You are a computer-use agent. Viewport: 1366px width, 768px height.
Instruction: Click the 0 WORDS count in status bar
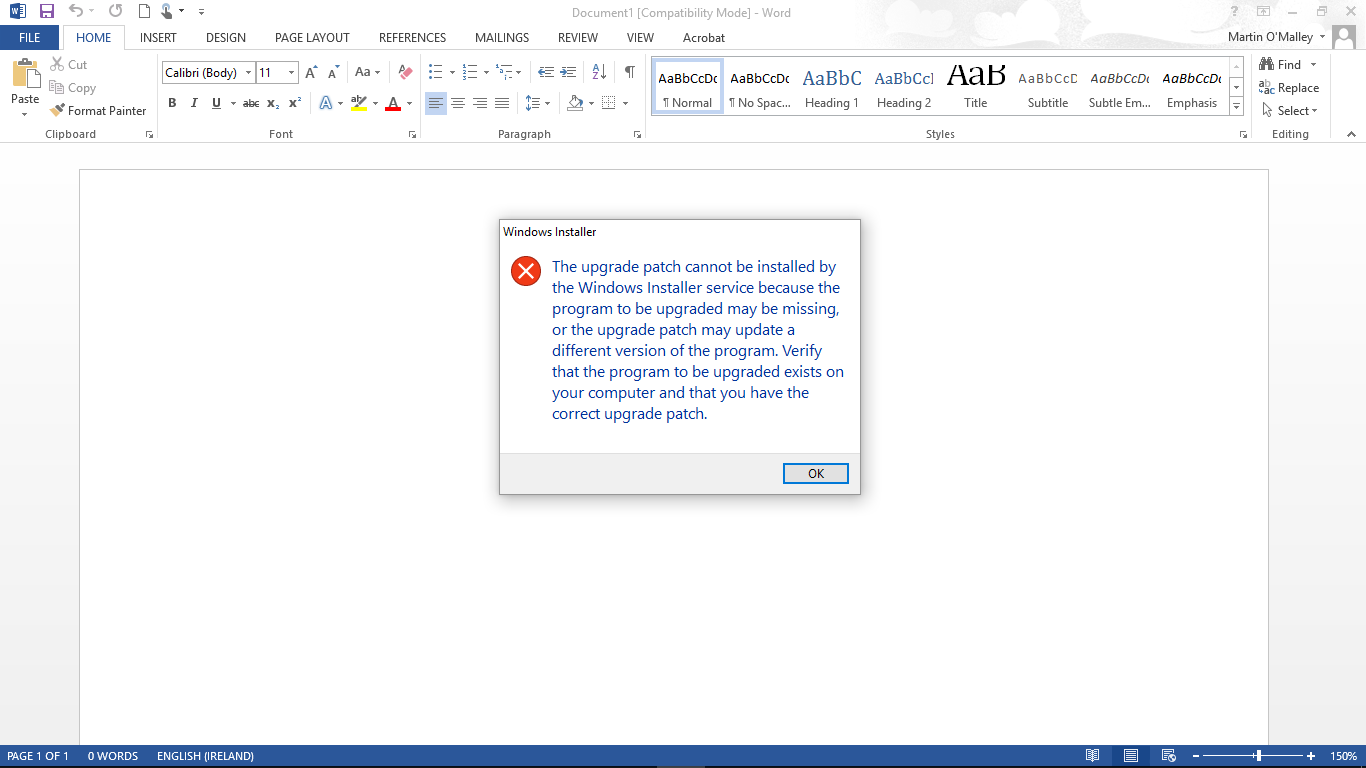113,756
